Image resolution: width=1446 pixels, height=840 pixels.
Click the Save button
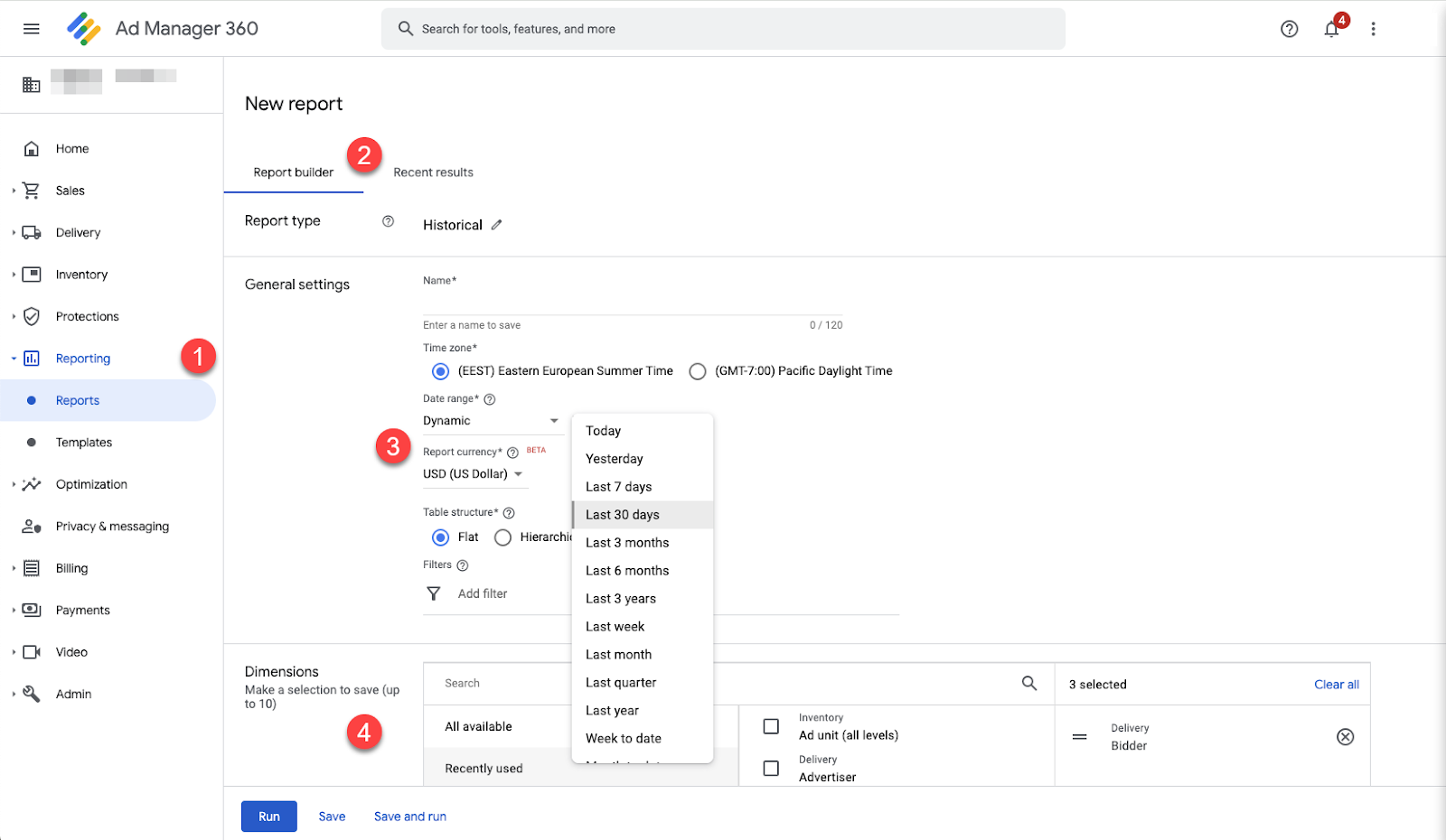pyautogui.click(x=332, y=817)
